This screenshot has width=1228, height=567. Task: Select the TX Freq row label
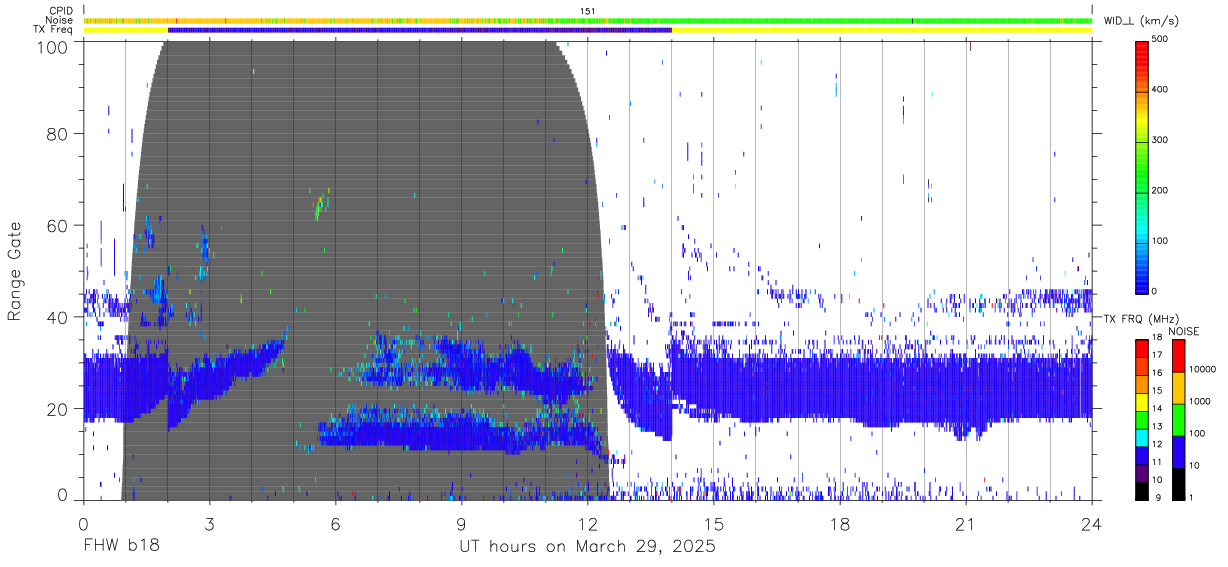(x=54, y=29)
